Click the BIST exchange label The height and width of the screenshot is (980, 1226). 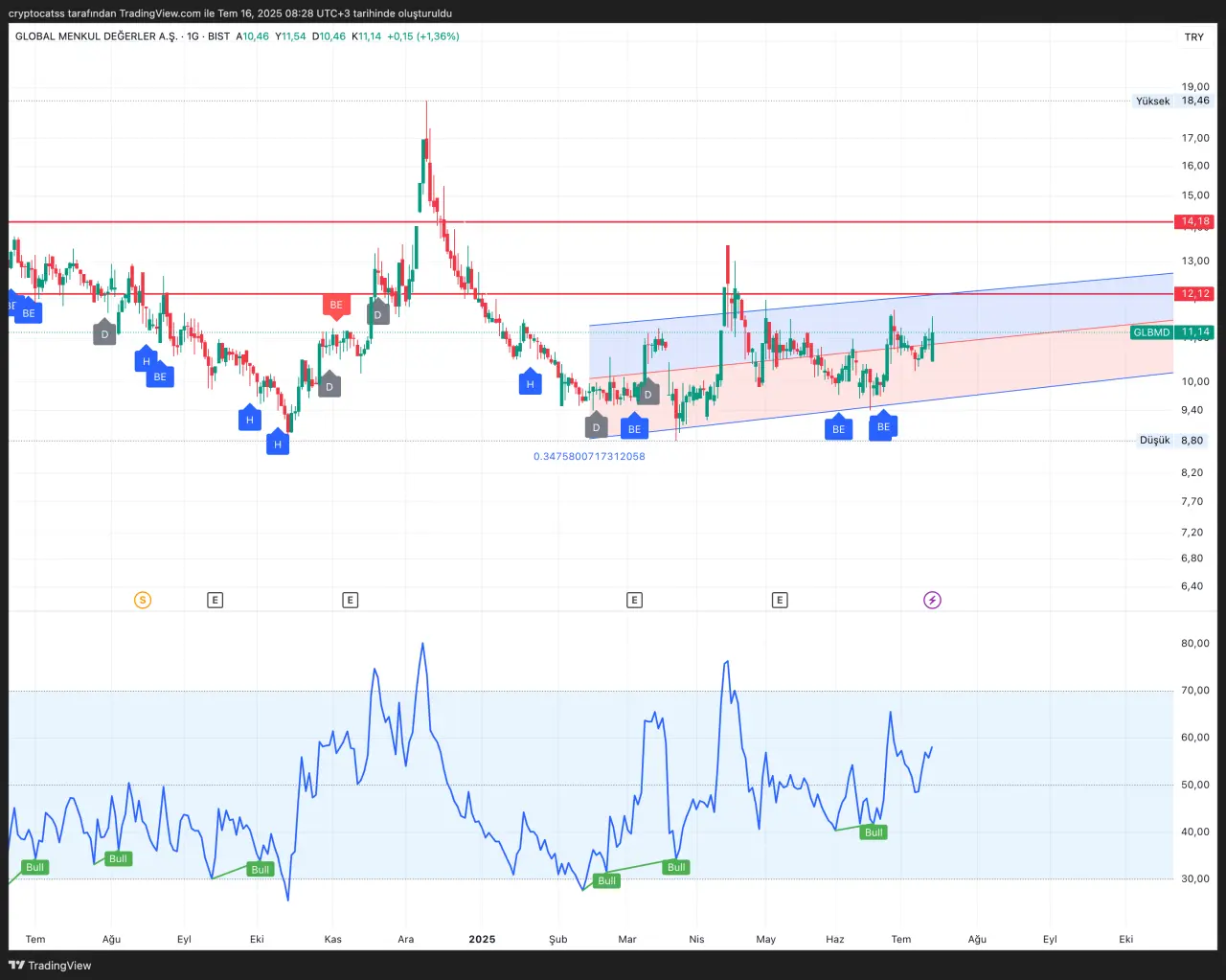[x=219, y=36]
